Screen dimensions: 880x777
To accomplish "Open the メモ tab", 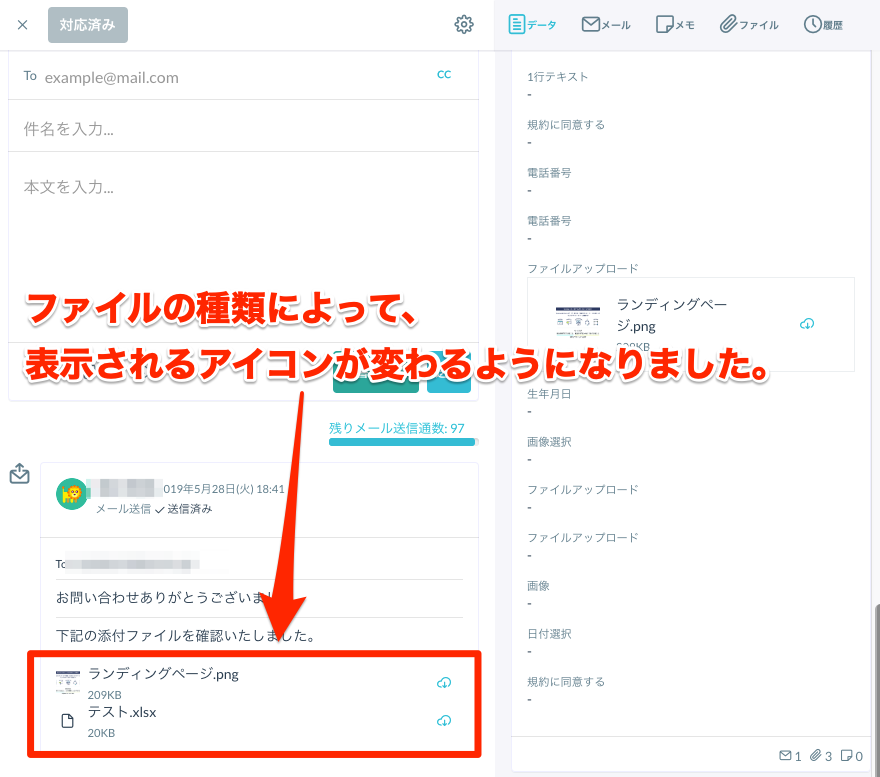I will [675, 25].
